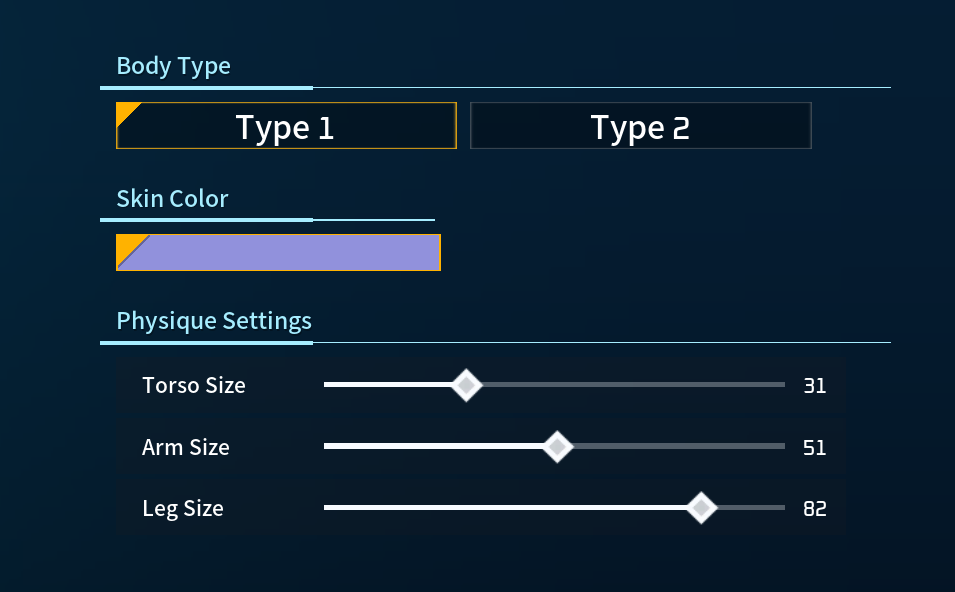Switch body type to Type 2

click(640, 126)
